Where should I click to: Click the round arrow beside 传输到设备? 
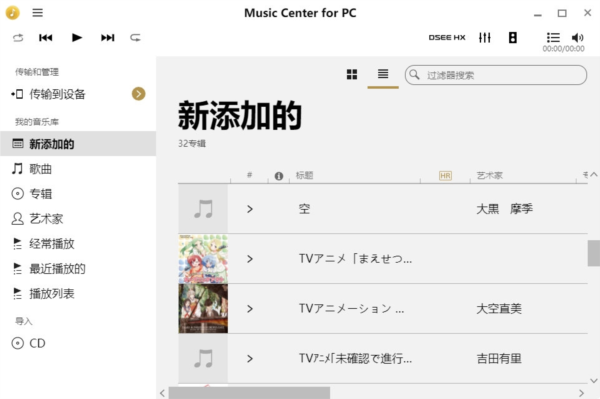(139, 94)
